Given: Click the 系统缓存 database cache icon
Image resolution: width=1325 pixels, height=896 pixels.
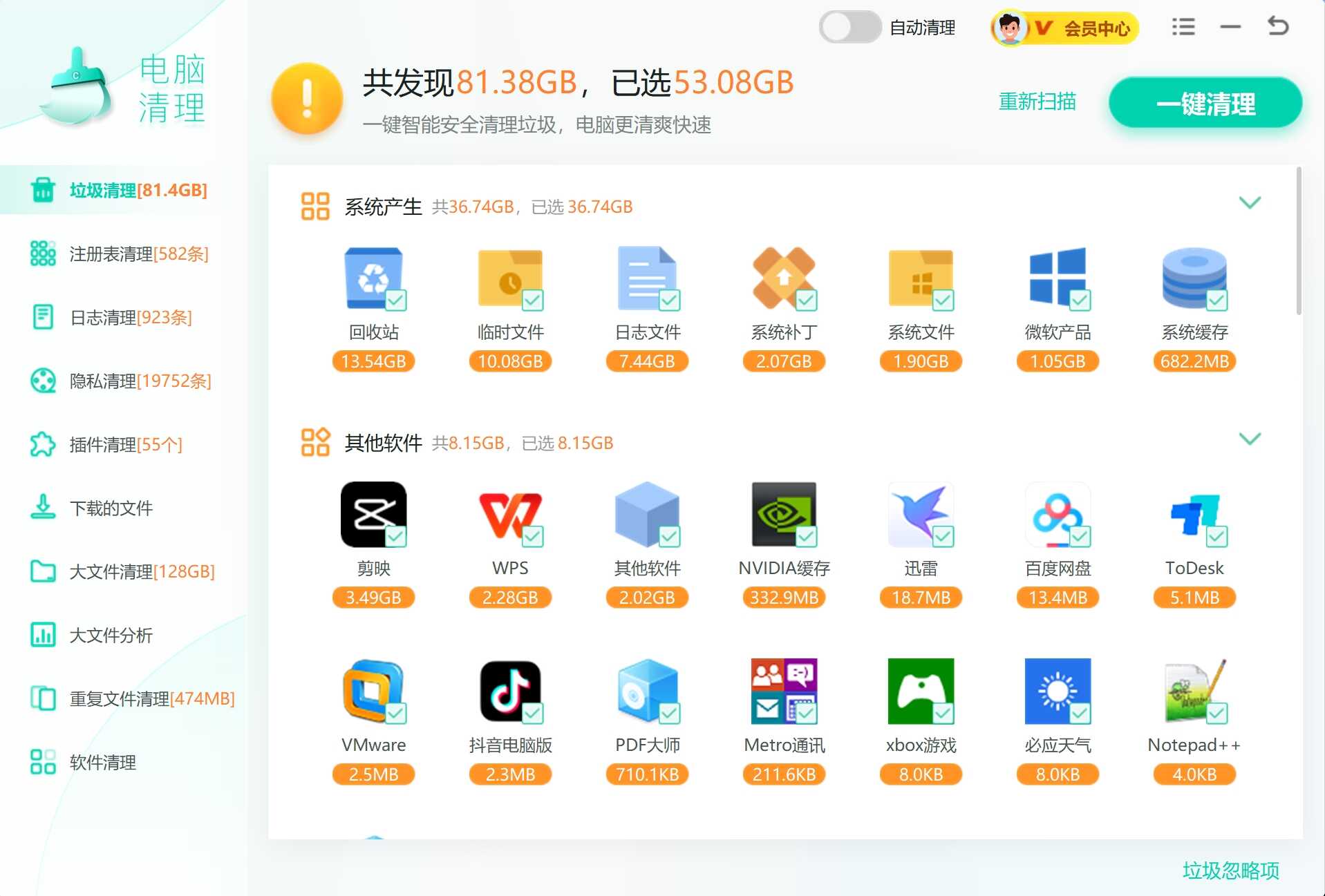Looking at the screenshot, I should pos(1194,278).
